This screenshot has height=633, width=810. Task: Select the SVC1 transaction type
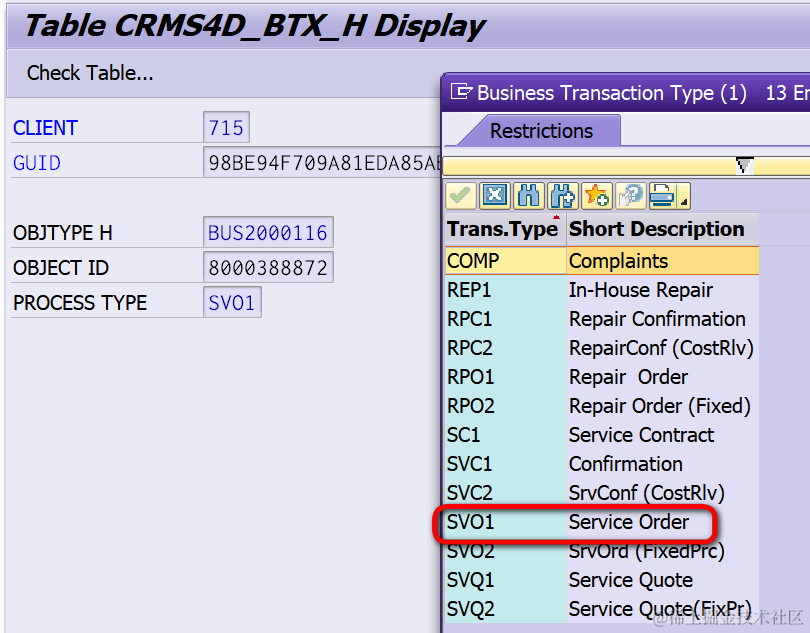[469, 464]
